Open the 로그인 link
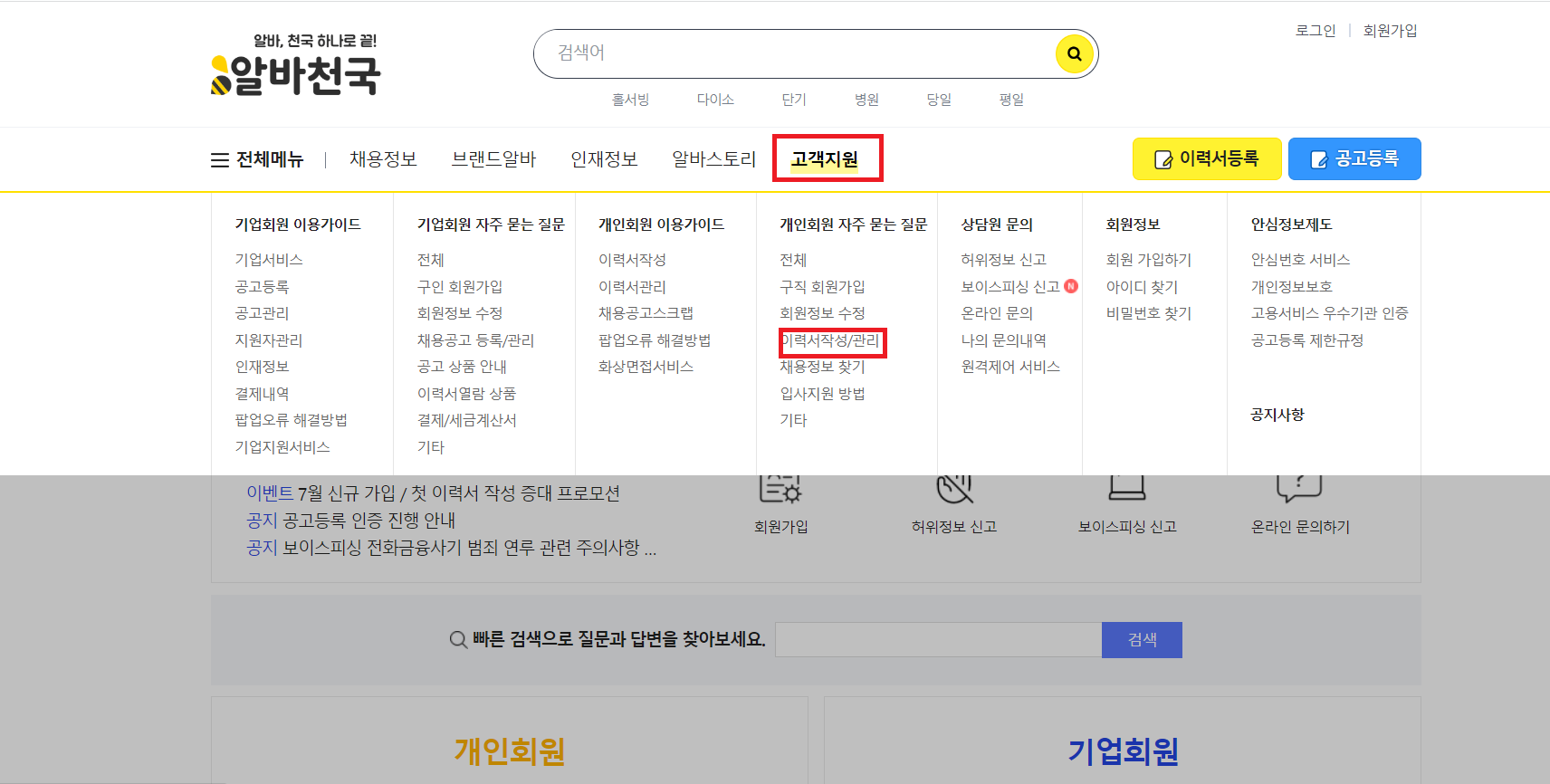 pyautogui.click(x=1315, y=31)
